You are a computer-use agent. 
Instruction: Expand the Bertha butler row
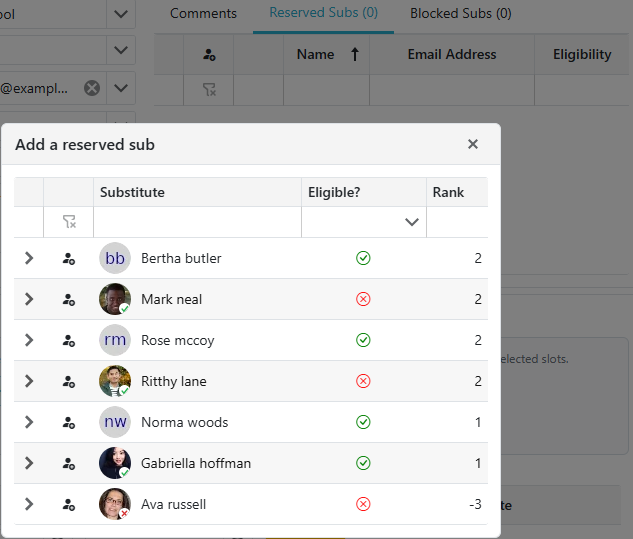click(x=29, y=258)
